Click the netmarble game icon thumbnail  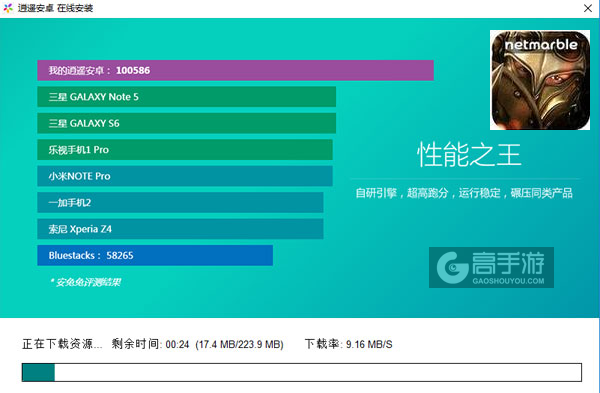[x=540, y=80]
